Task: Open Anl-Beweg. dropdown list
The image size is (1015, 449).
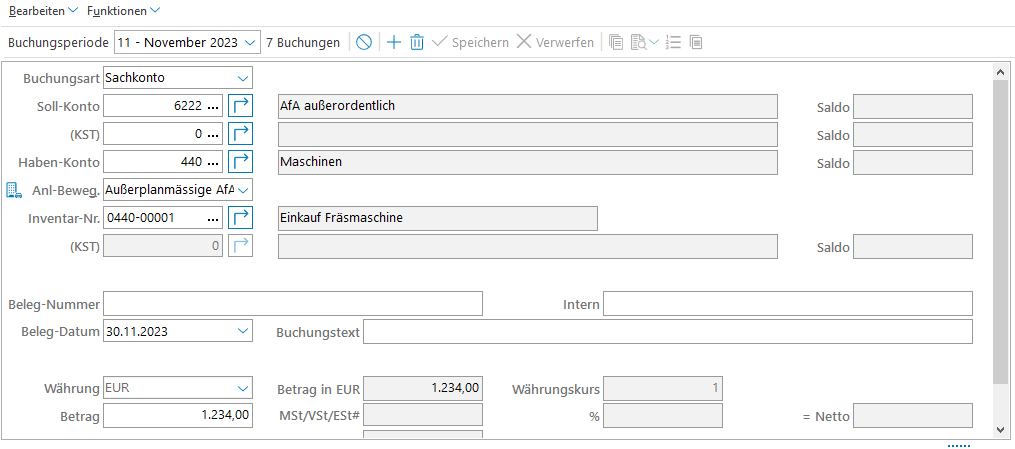Action: [243, 190]
